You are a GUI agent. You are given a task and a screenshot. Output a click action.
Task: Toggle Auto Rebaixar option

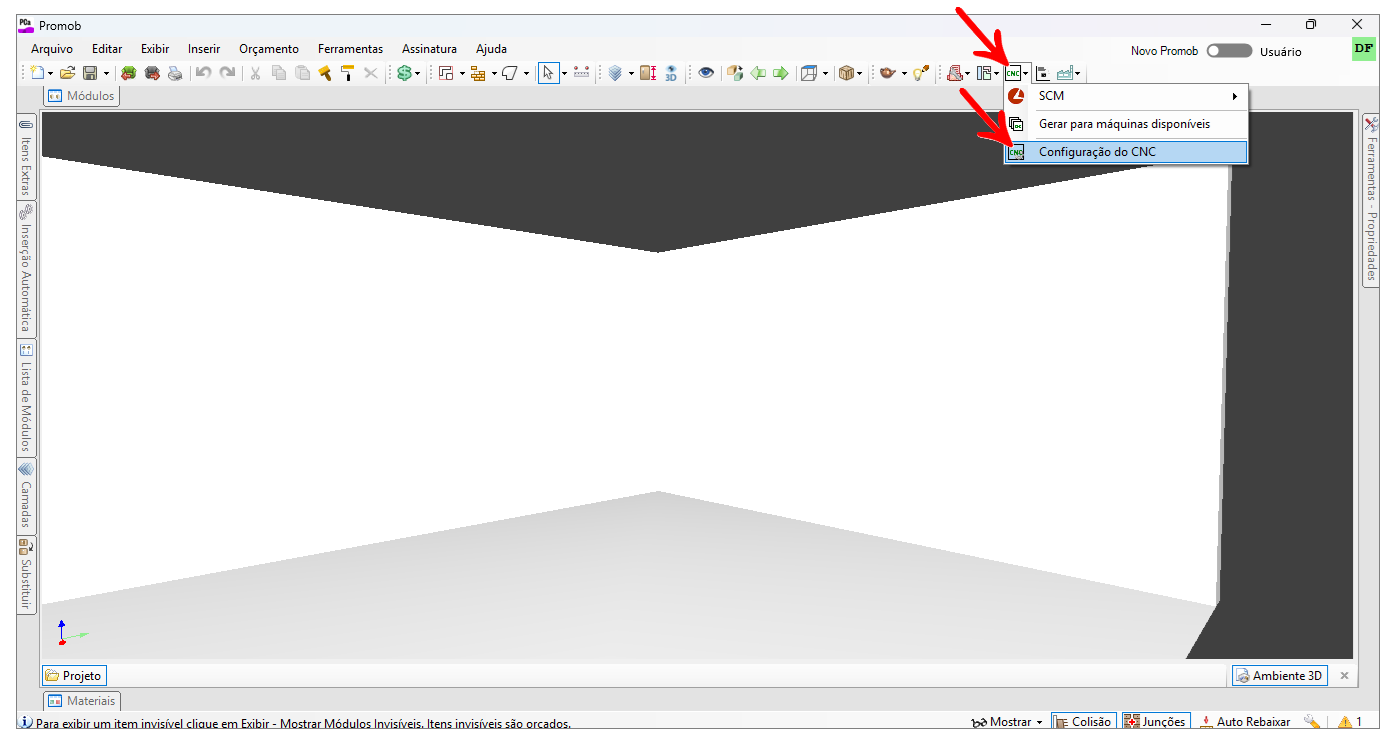(x=1245, y=722)
